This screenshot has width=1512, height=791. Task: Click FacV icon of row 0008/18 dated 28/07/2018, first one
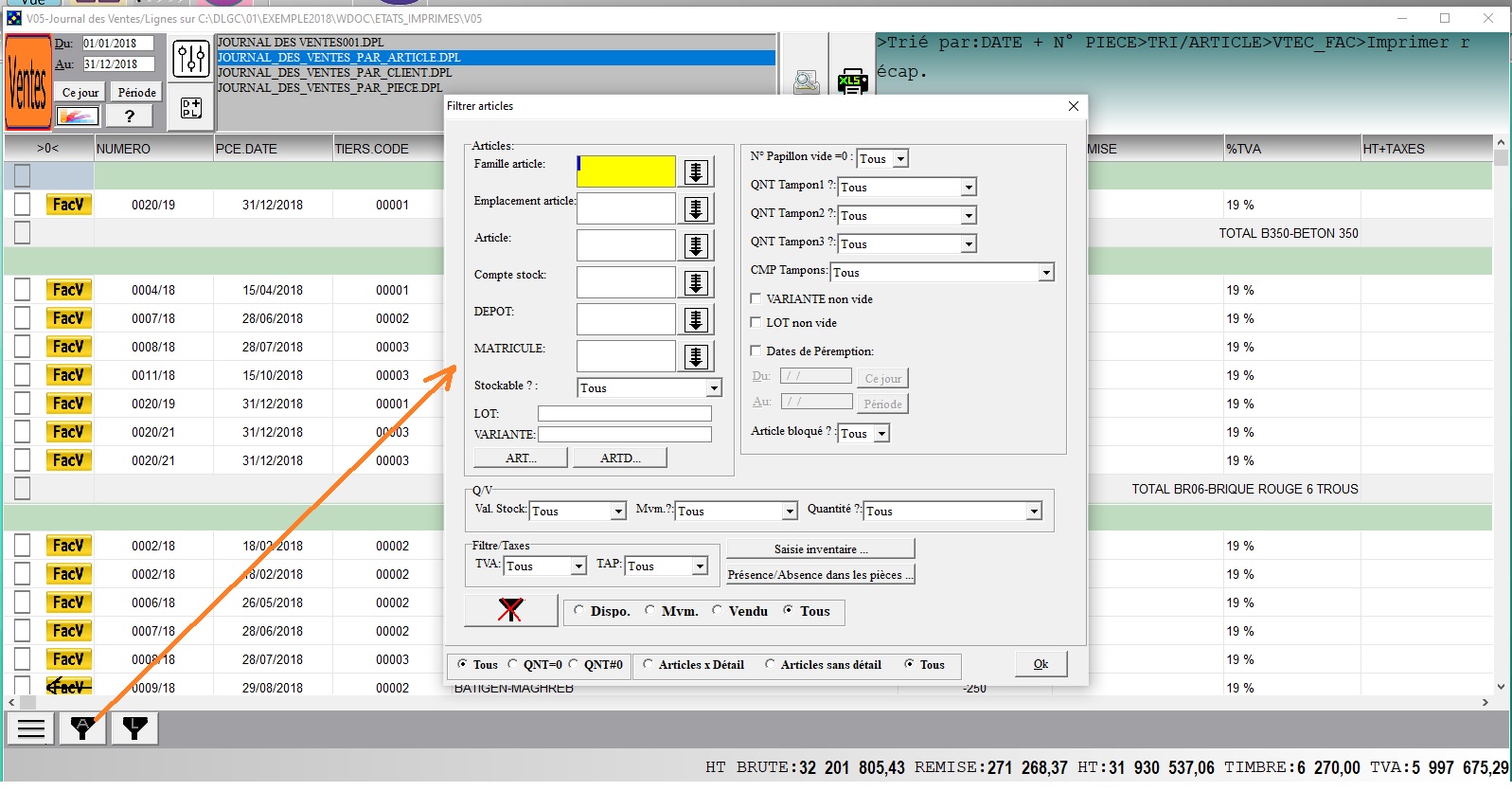pyautogui.click(x=68, y=347)
